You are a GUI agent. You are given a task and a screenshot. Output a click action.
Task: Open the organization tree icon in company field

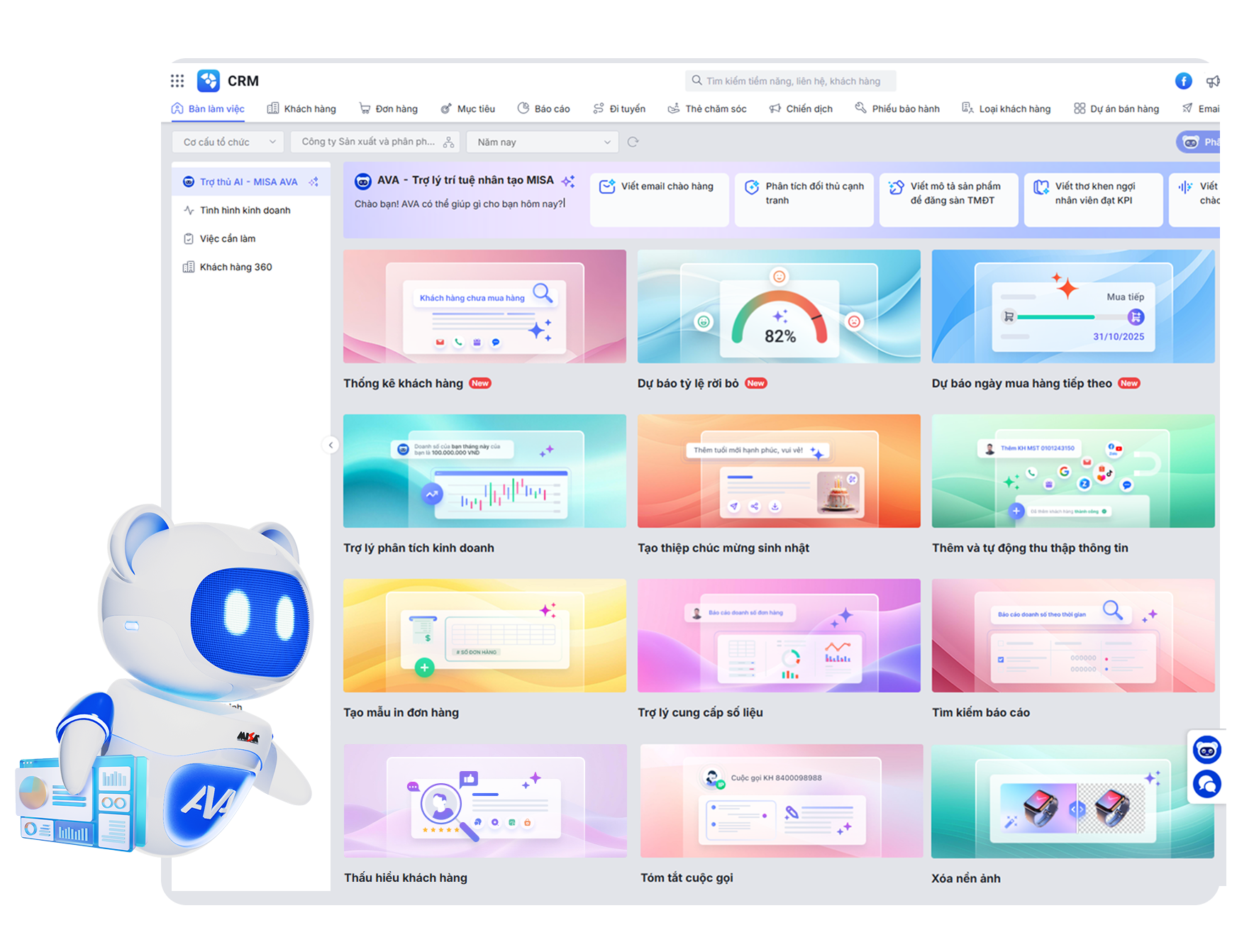(x=448, y=142)
